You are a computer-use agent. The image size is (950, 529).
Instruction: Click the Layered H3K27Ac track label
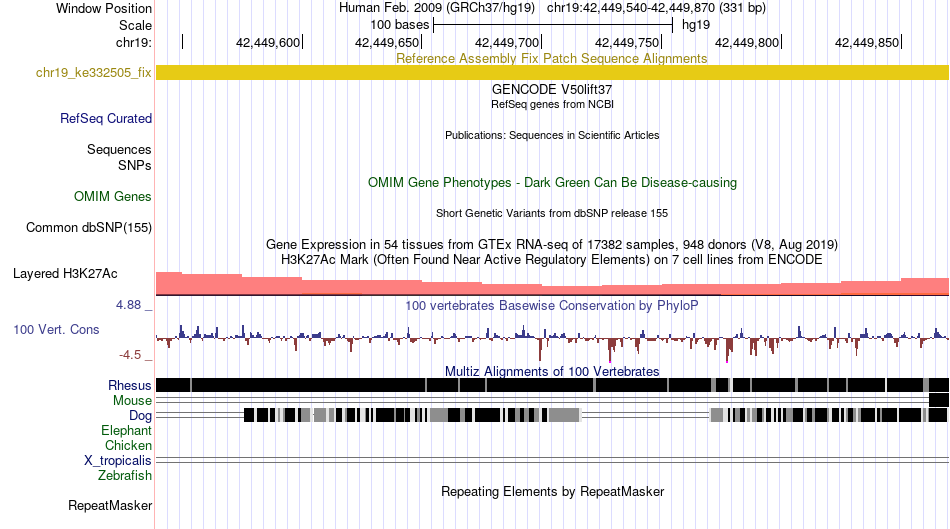[x=65, y=273]
